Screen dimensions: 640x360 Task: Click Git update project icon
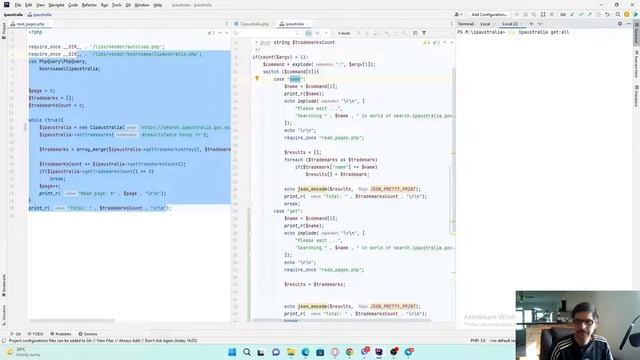tap(572, 15)
